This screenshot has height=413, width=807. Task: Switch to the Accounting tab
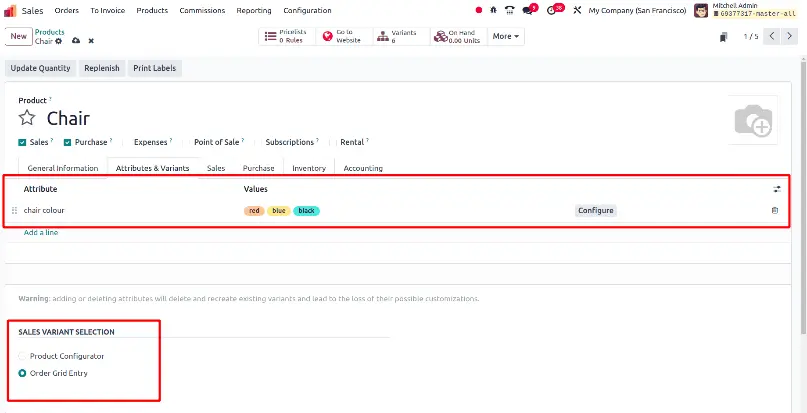pos(363,168)
